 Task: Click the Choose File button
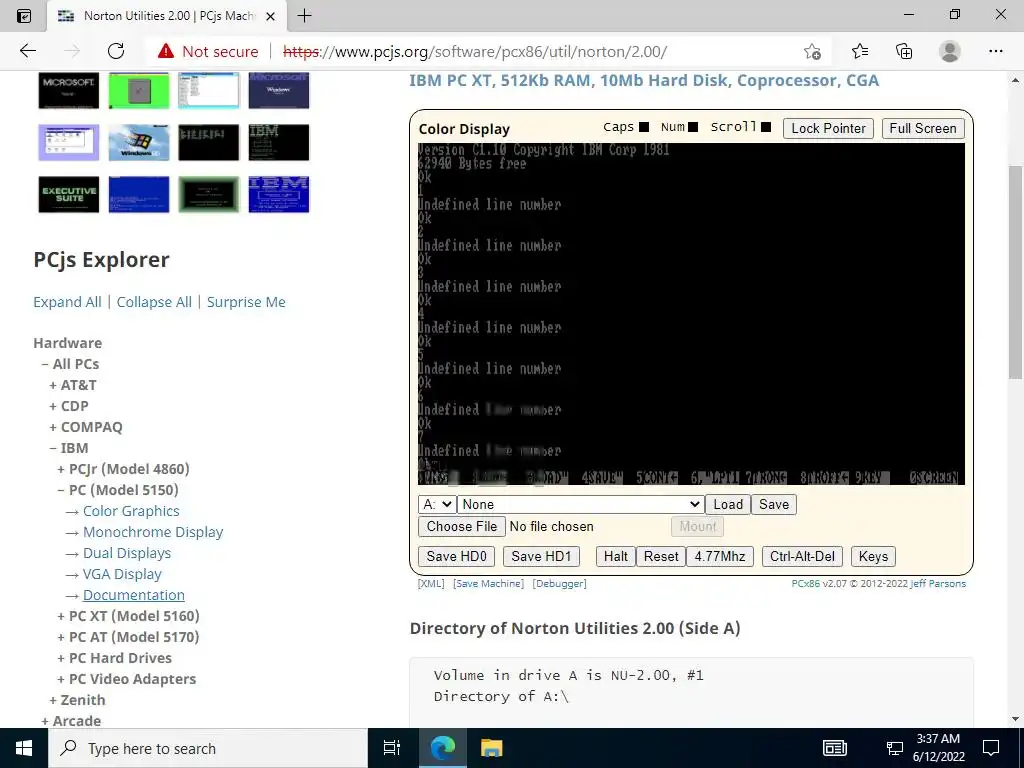pyautogui.click(x=462, y=526)
